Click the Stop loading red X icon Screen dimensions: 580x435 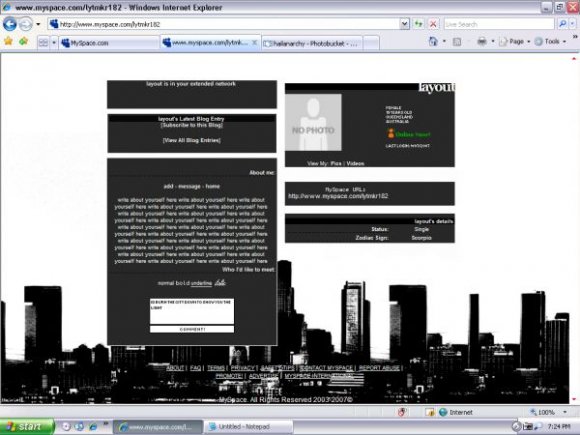pyautogui.click(x=433, y=24)
